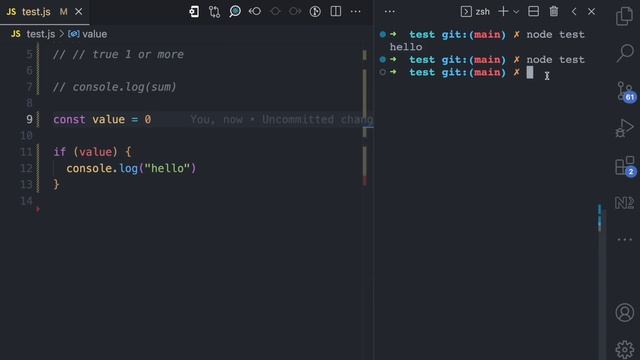Click line number 12 in the gutter
The height and width of the screenshot is (360, 640).
tap(26, 169)
